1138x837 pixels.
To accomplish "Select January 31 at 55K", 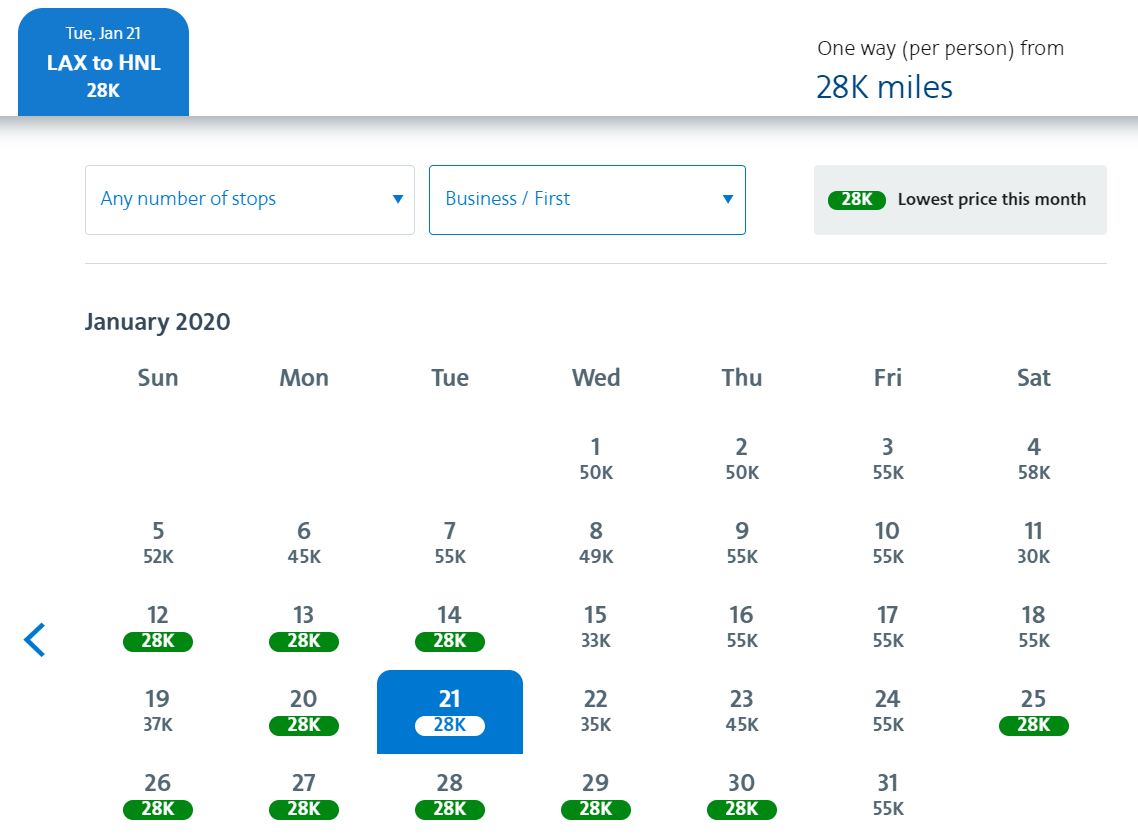I will pos(887,795).
